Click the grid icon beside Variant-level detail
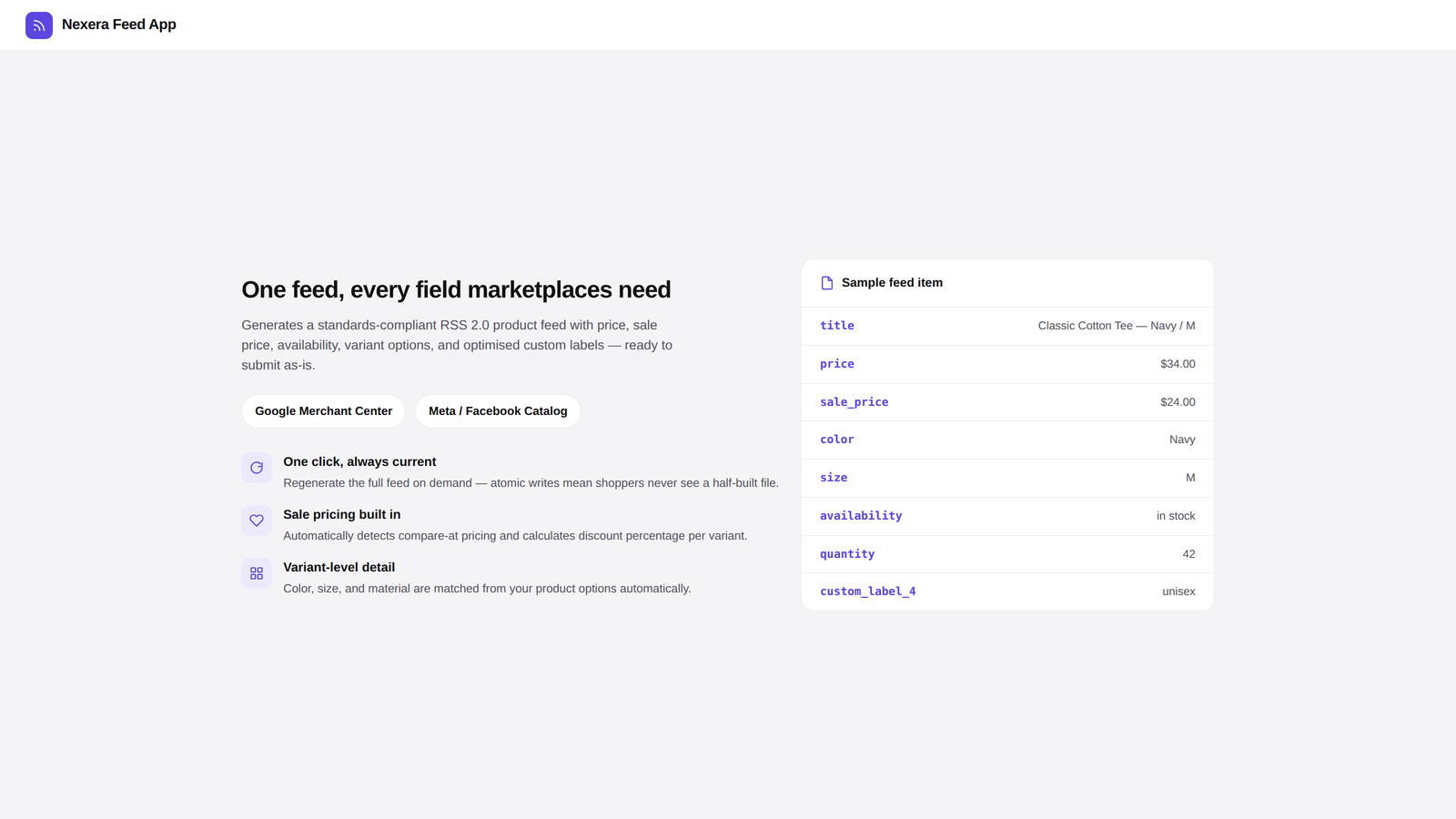The image size is (1456, 819). 257,573
